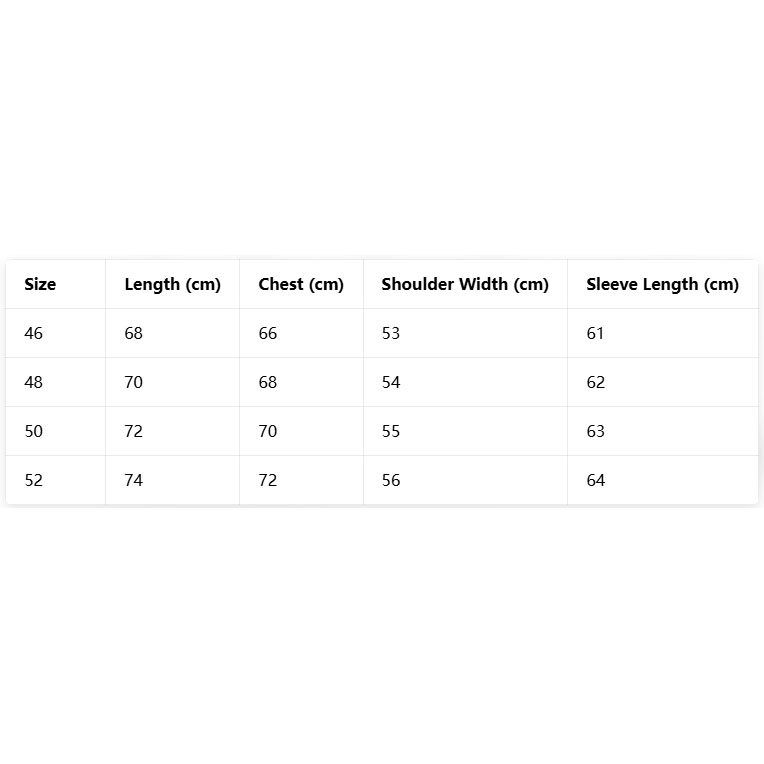This screenshot has width=764, height=764.
Task: Select the Sleeve Length (cm) header
Action: point(662,284)
